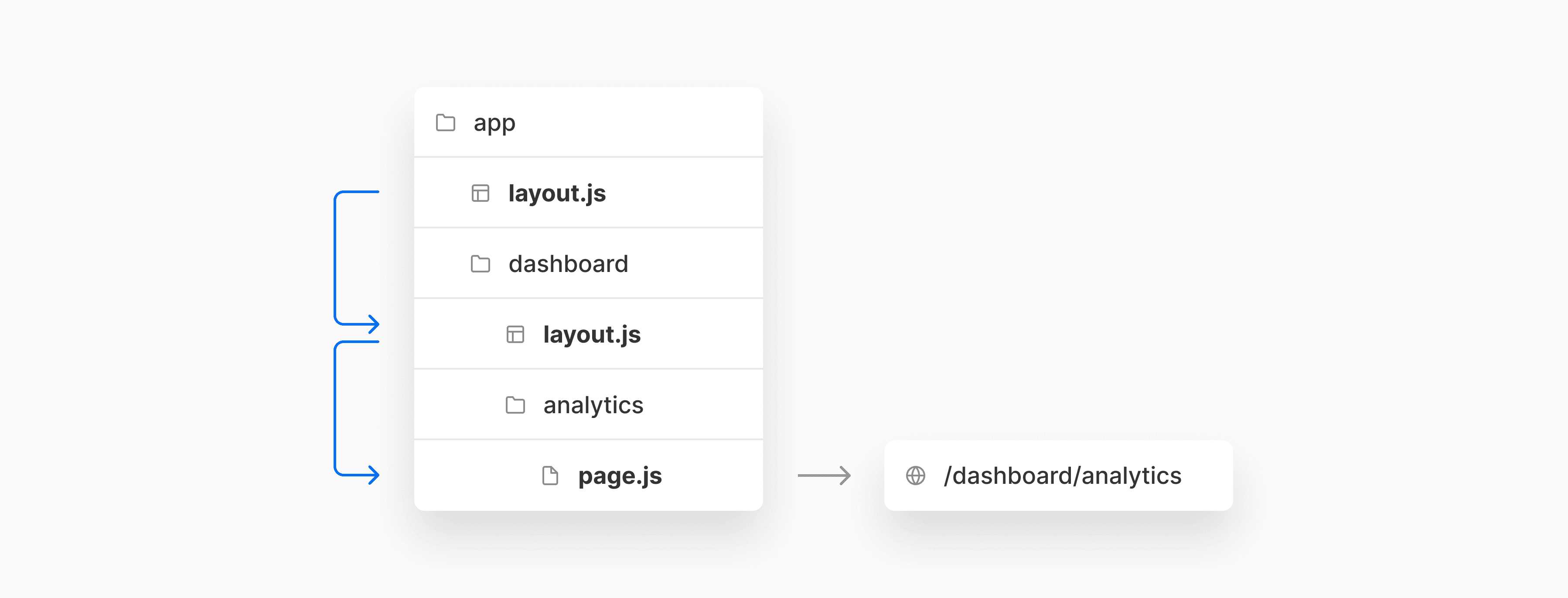Select the top-level layout.js file name
This screenshot has width=1568, height=598.
557,194
